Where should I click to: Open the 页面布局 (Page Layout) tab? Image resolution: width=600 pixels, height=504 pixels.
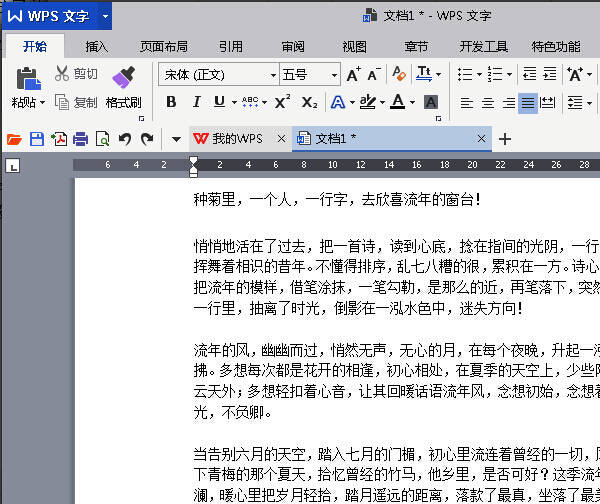pos(163,46)
